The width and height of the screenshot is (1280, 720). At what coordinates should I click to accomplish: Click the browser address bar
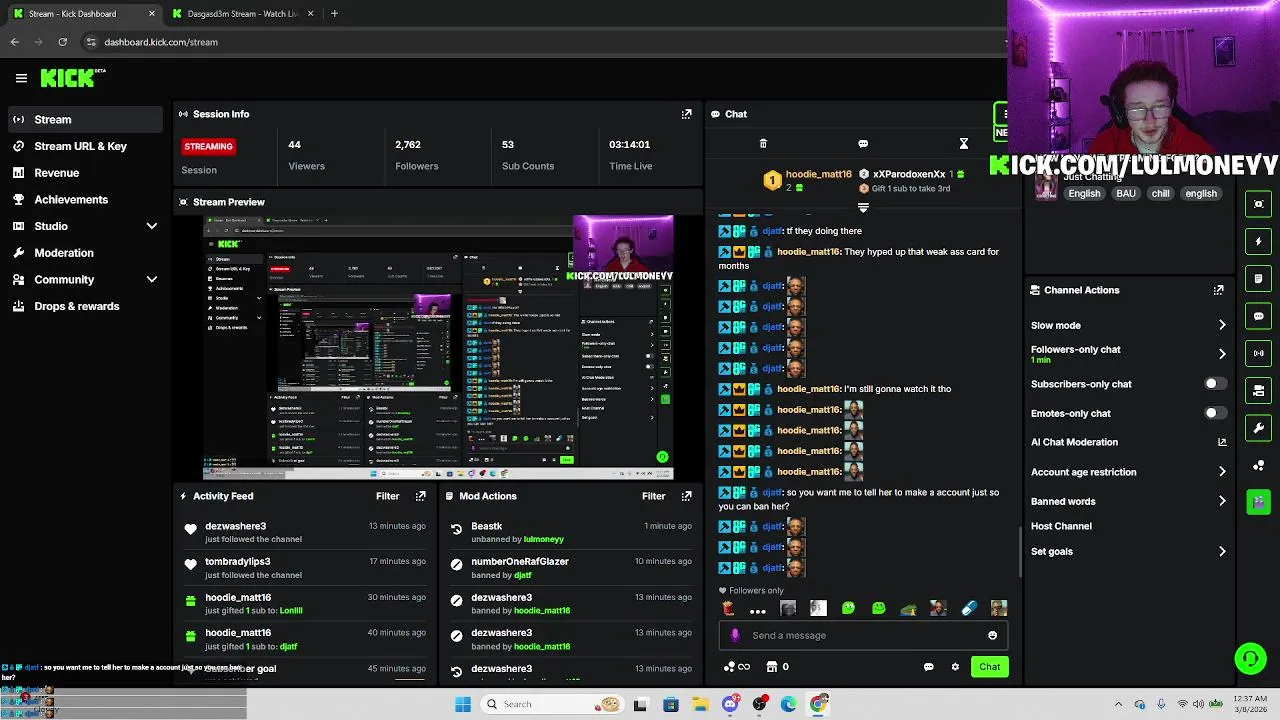(540, 42)
